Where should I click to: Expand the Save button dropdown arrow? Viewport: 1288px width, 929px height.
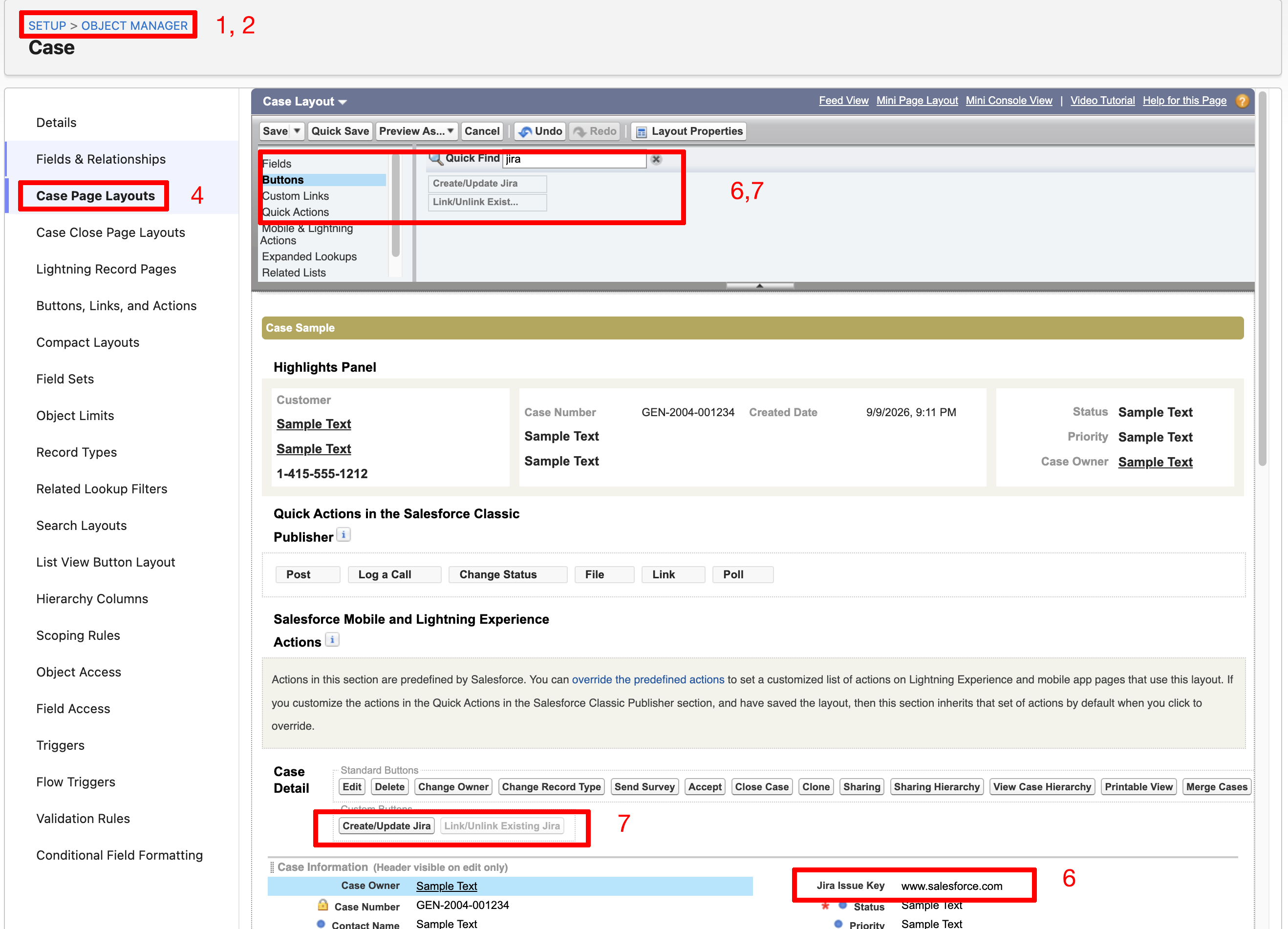coord(297,131)
